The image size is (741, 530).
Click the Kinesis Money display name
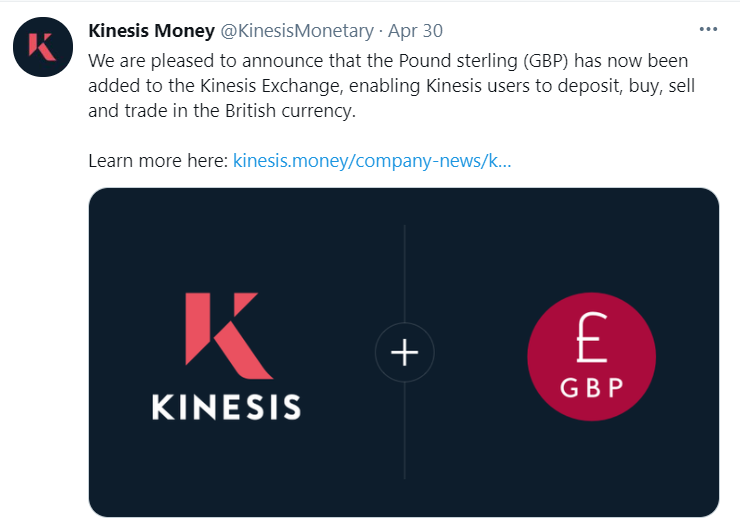[x=148, y=30]
